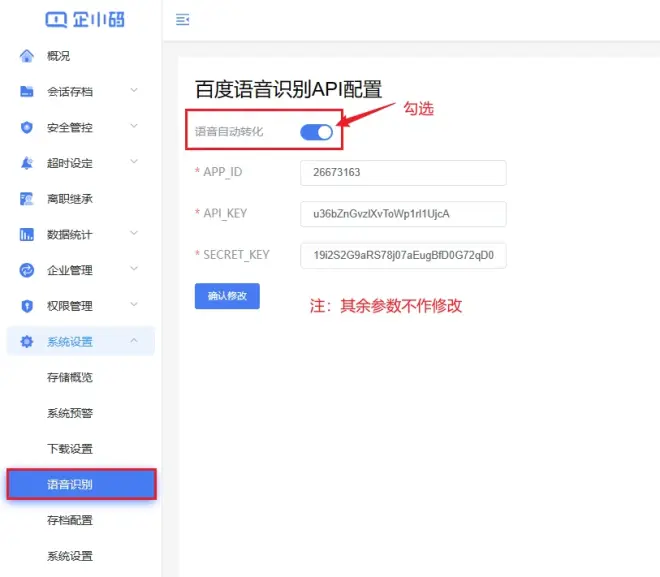Screen dimensions: 660x577
Task: Collapse the 系统设置 menu chevron
Action: (x=134, y=342)
